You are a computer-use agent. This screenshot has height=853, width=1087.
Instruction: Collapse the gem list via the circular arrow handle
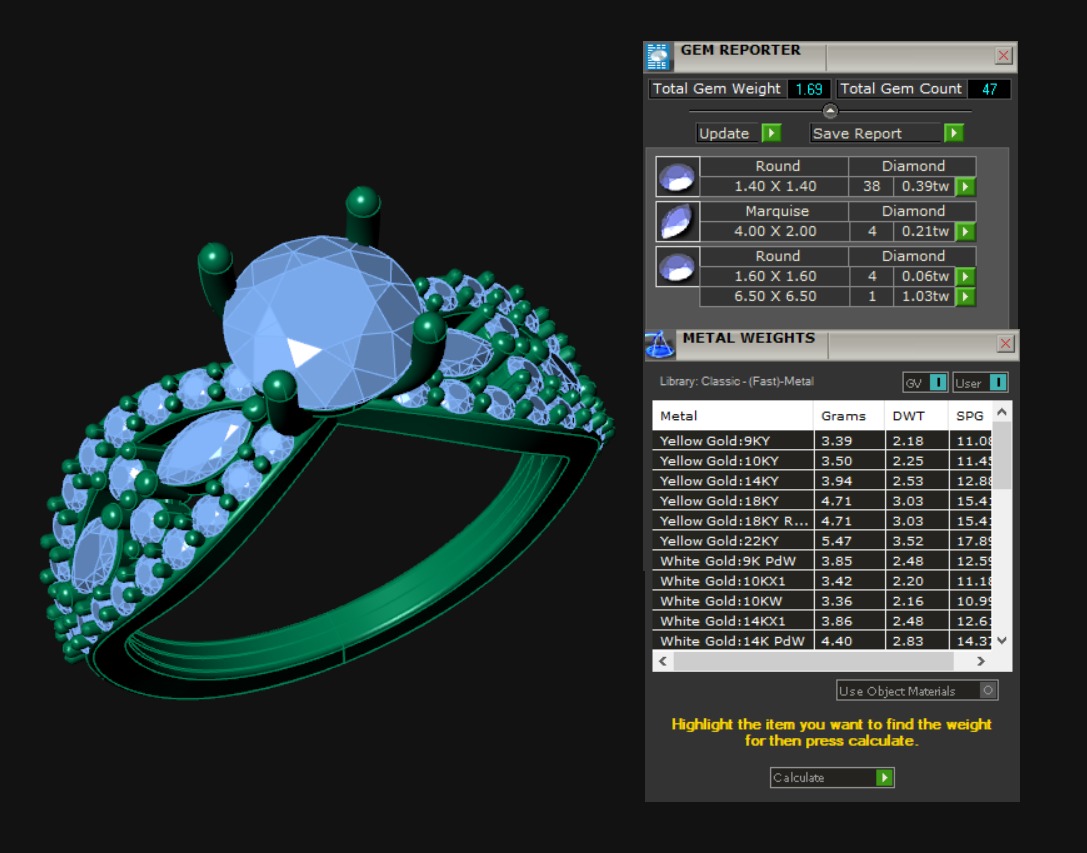click(x=830, y=111)
